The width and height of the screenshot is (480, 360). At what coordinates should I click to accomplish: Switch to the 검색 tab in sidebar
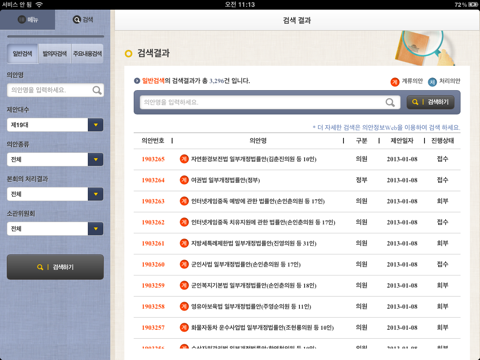(x=83, y=20)
